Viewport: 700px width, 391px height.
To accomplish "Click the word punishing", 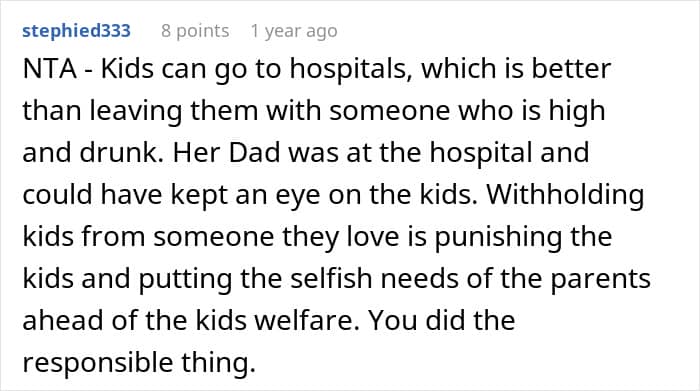I will tap(498, 237).
